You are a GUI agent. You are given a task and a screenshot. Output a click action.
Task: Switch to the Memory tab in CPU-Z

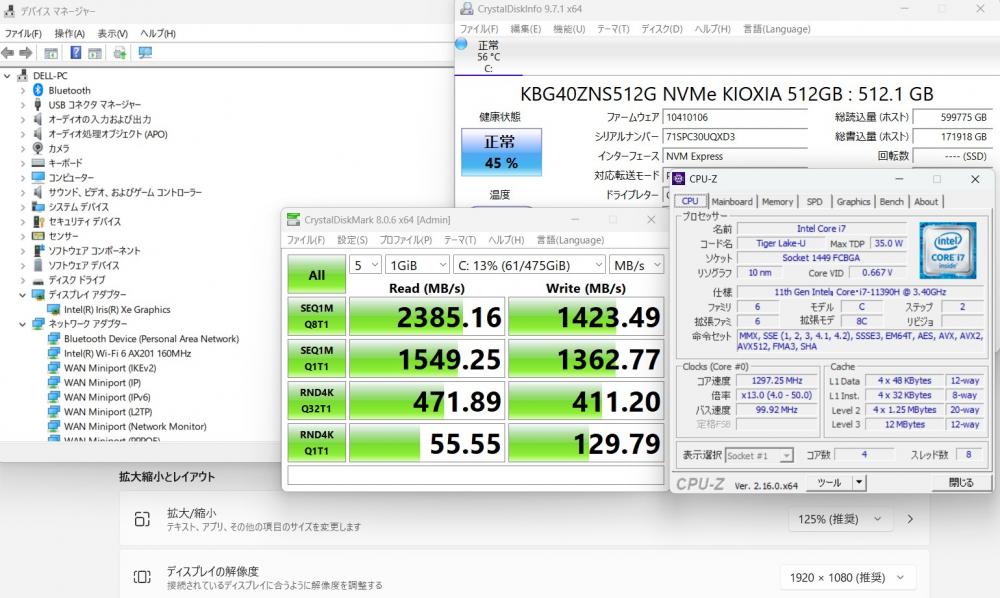point(777,201)
